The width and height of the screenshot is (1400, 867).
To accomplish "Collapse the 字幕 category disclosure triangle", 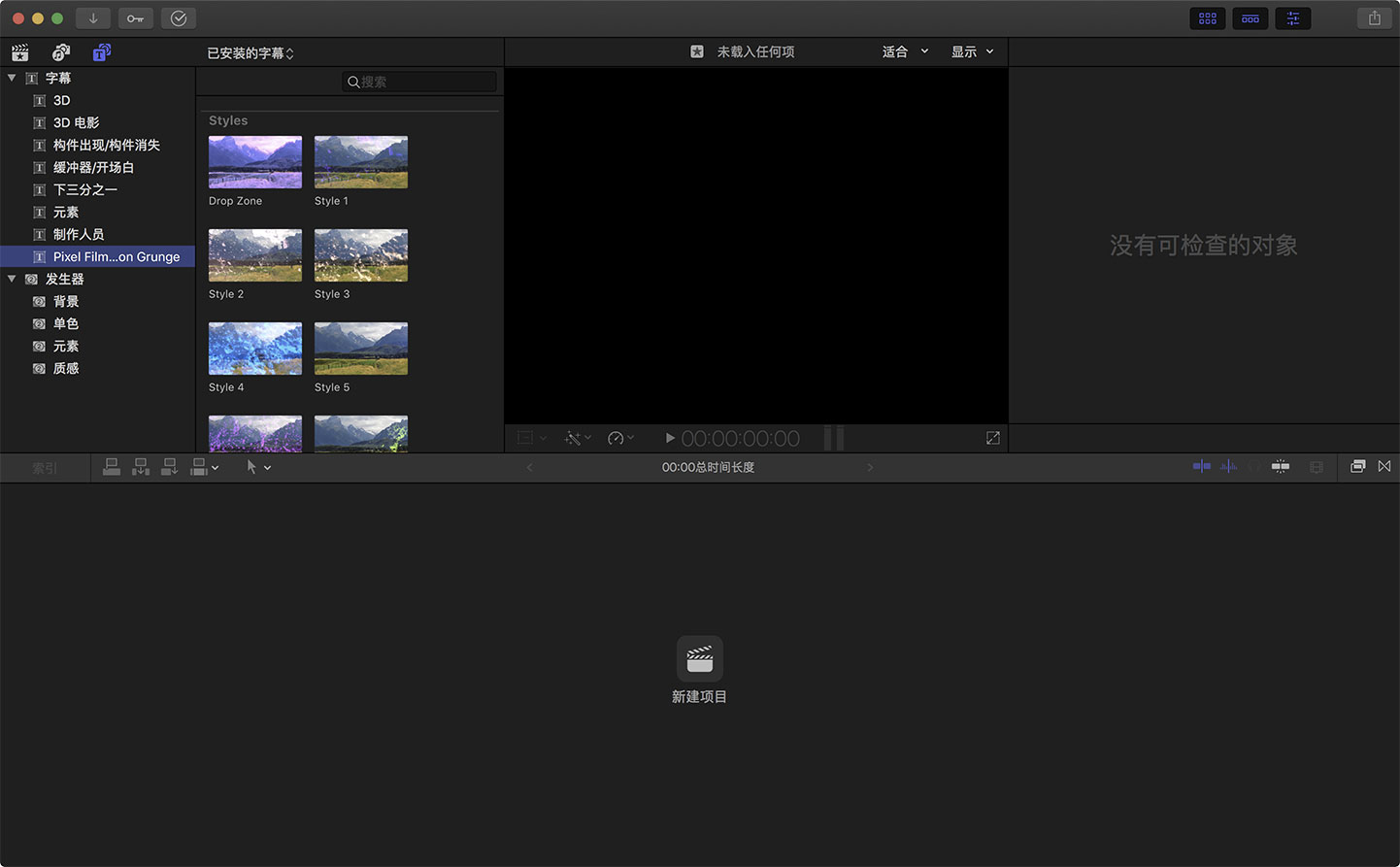I will pos(10,78).
